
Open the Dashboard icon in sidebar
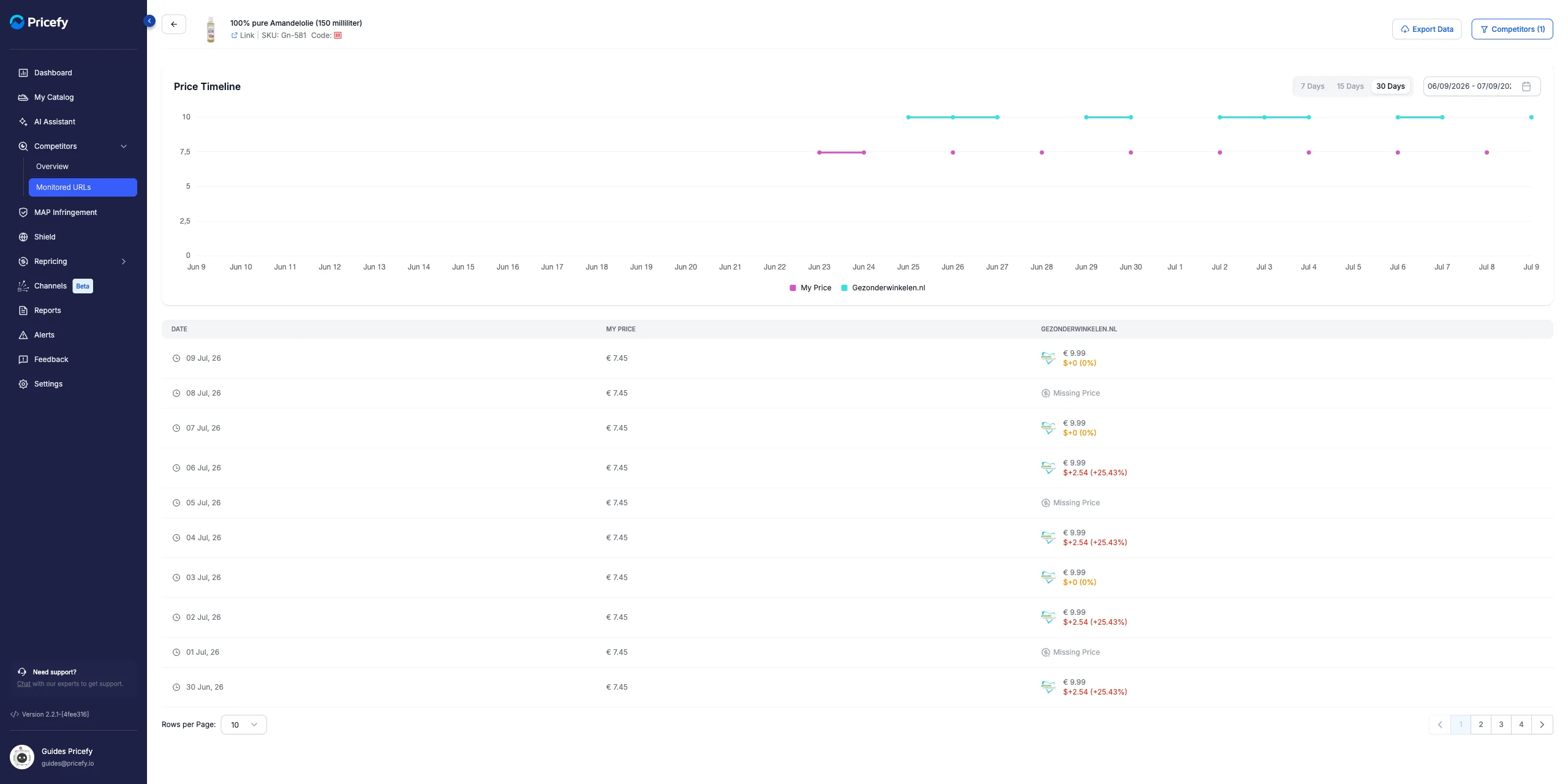tap(23, 73)
